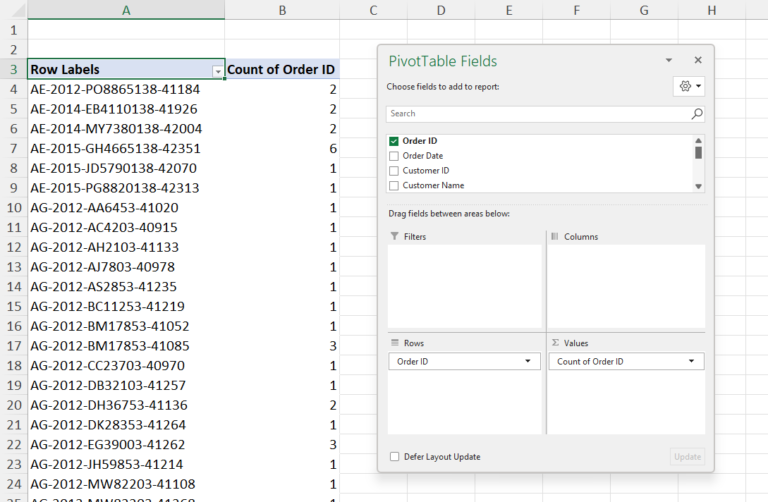Tick the Customer Name field checkbox
Image resolution: width=768 pixels, height=502 pixels.
coord(394,185)
